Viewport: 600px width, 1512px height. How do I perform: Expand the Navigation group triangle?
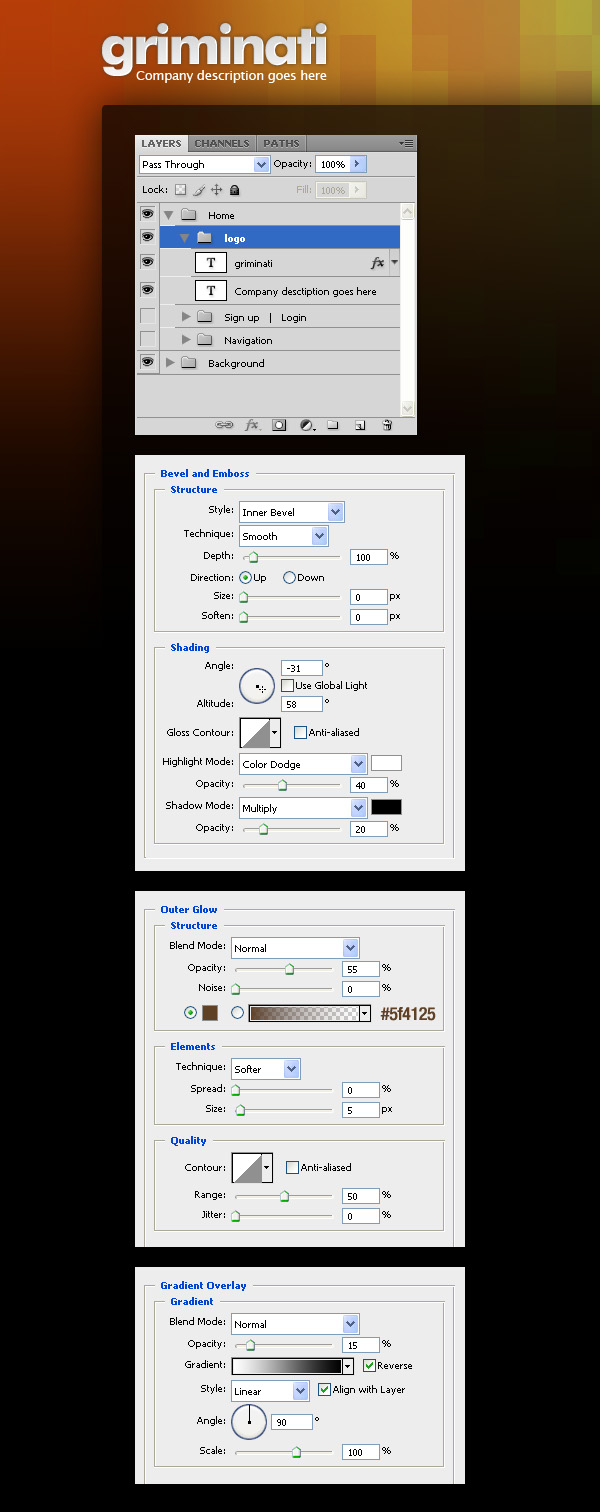tap(186, 340)
